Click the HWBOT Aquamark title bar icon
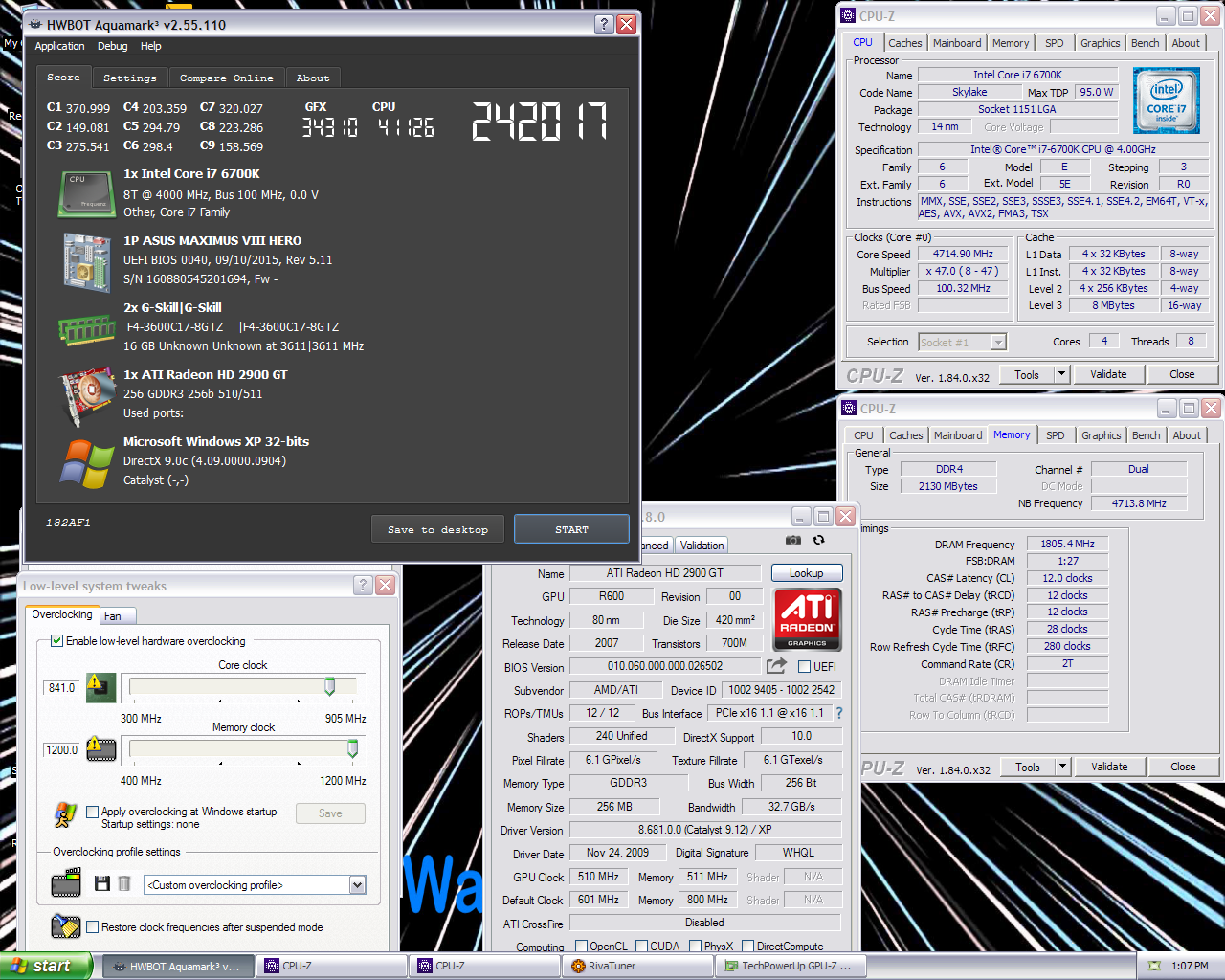Viewport: 1225px width, 980px height. (35, 25)
